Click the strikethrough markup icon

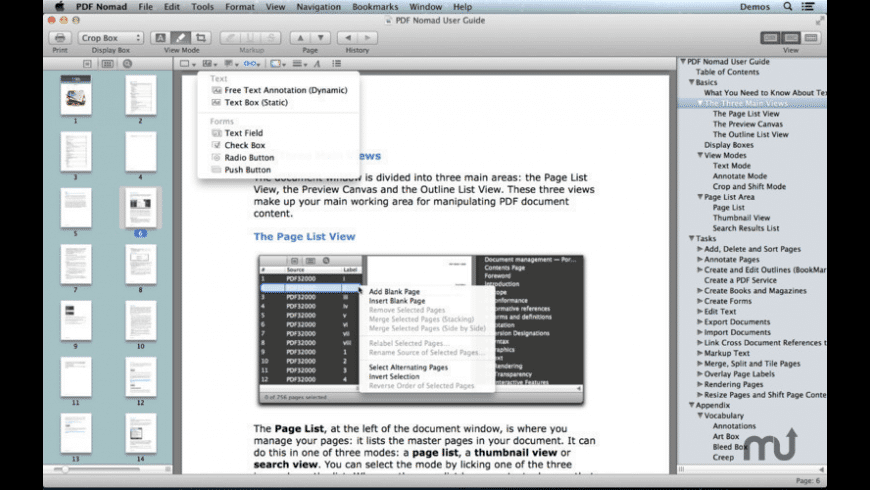pos(271,38)
